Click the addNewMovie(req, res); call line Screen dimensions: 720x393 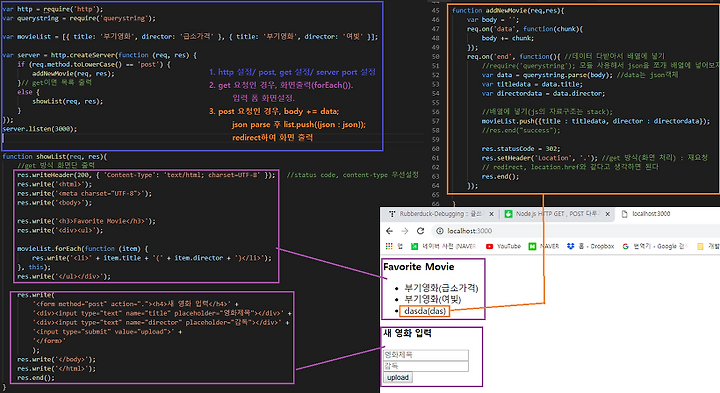[x=73, y=73]
